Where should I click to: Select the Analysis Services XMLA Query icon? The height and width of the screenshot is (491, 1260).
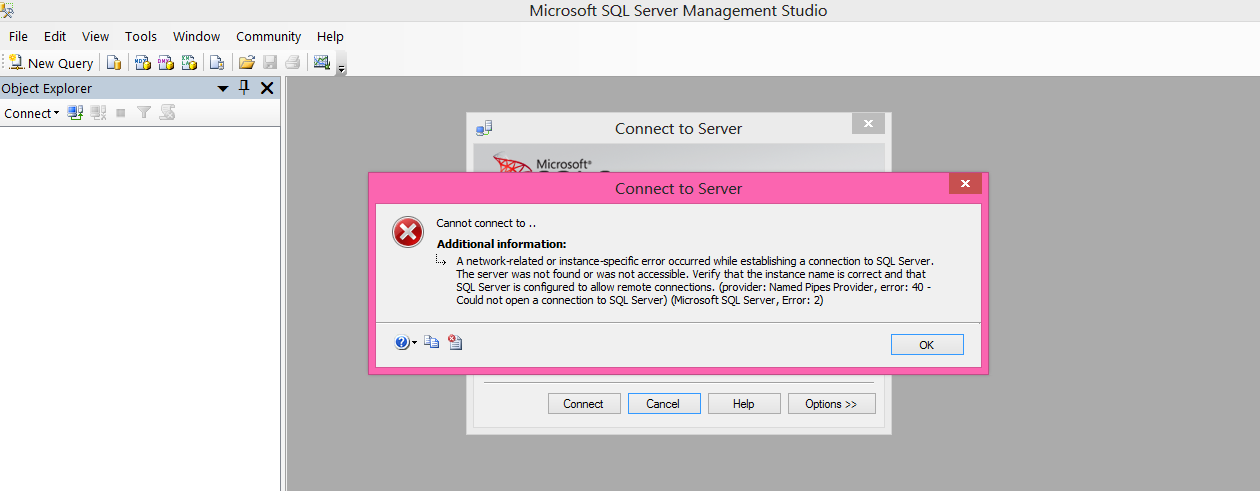pyautogui.click(x=189, y=63)
